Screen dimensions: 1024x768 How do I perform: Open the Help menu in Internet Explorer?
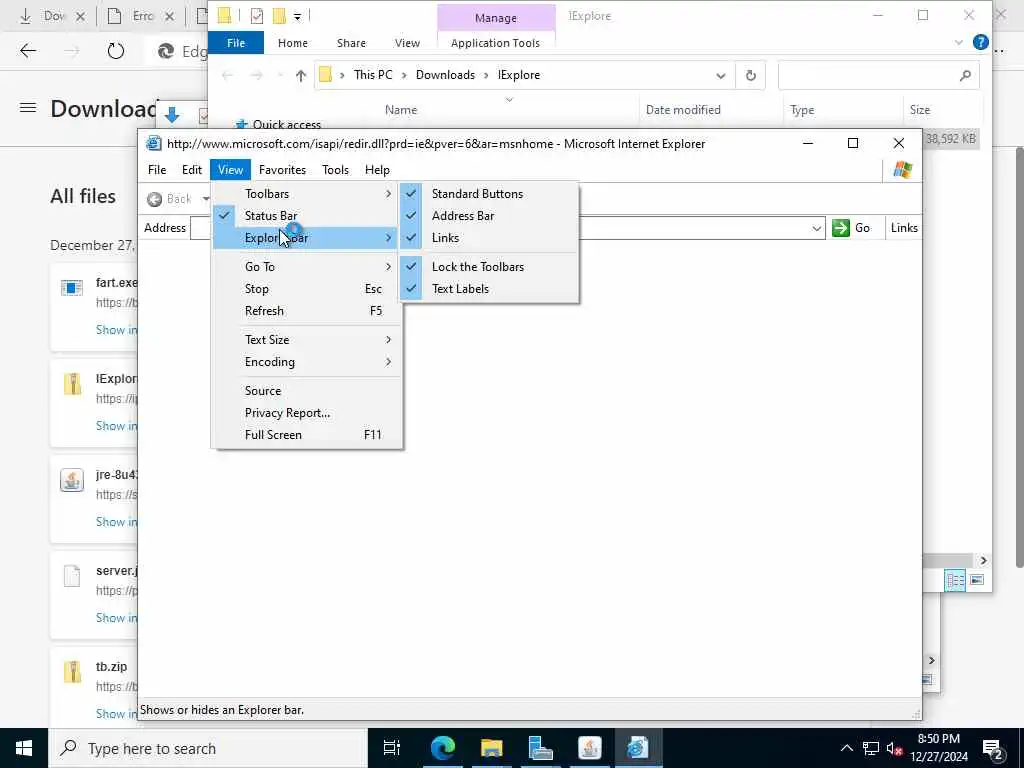[377, 170]
